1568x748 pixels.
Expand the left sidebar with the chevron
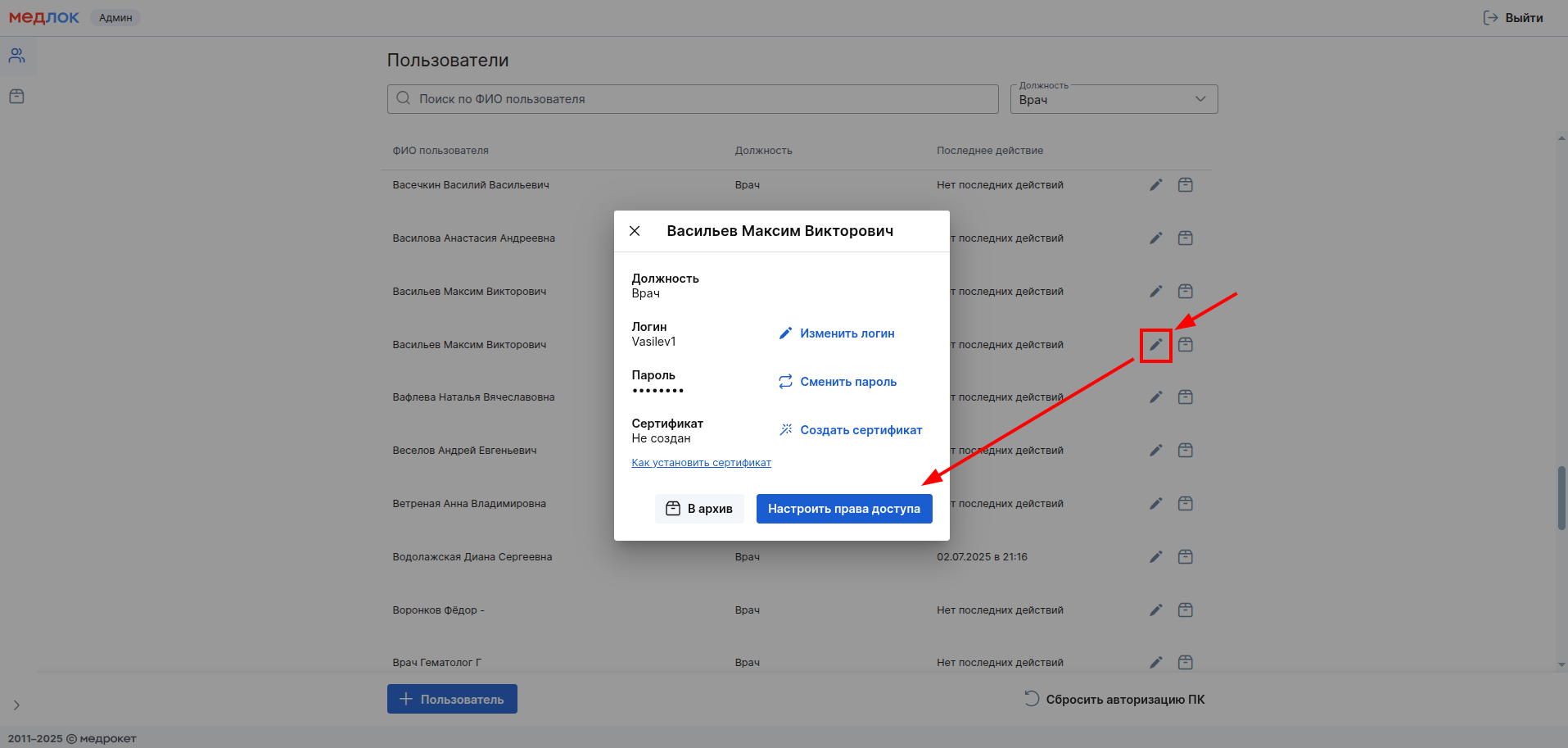point(16,705)
